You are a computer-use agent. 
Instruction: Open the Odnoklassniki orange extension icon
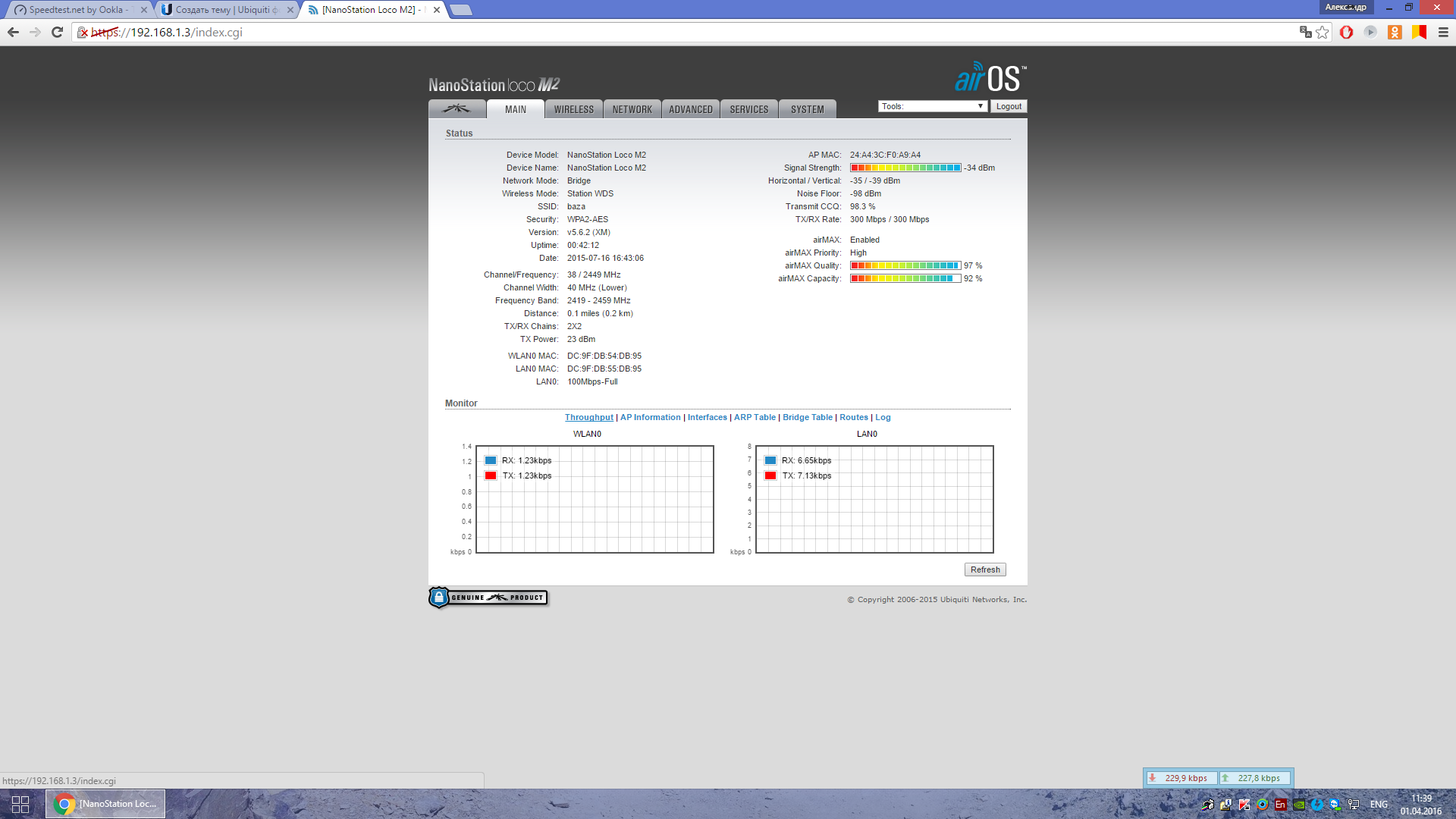click(1395, 32)
